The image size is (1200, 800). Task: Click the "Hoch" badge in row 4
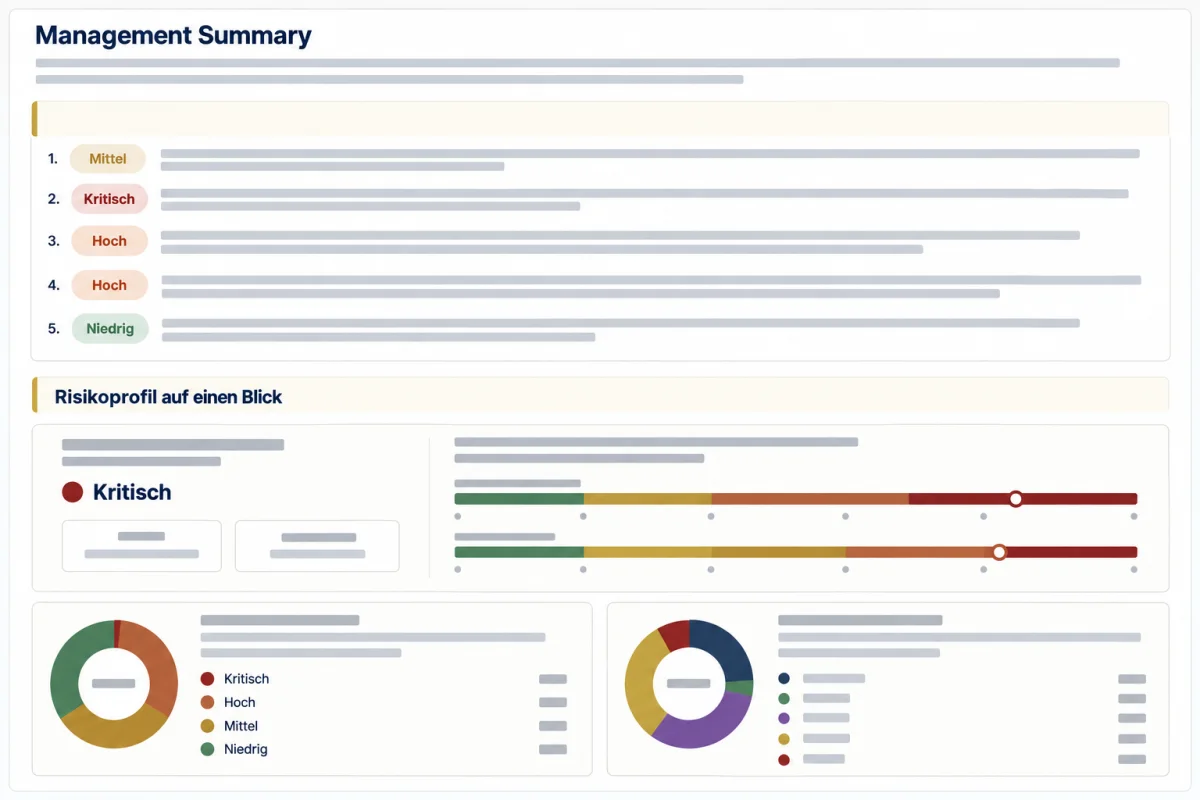pyautogui.click(x=109, y=285)
